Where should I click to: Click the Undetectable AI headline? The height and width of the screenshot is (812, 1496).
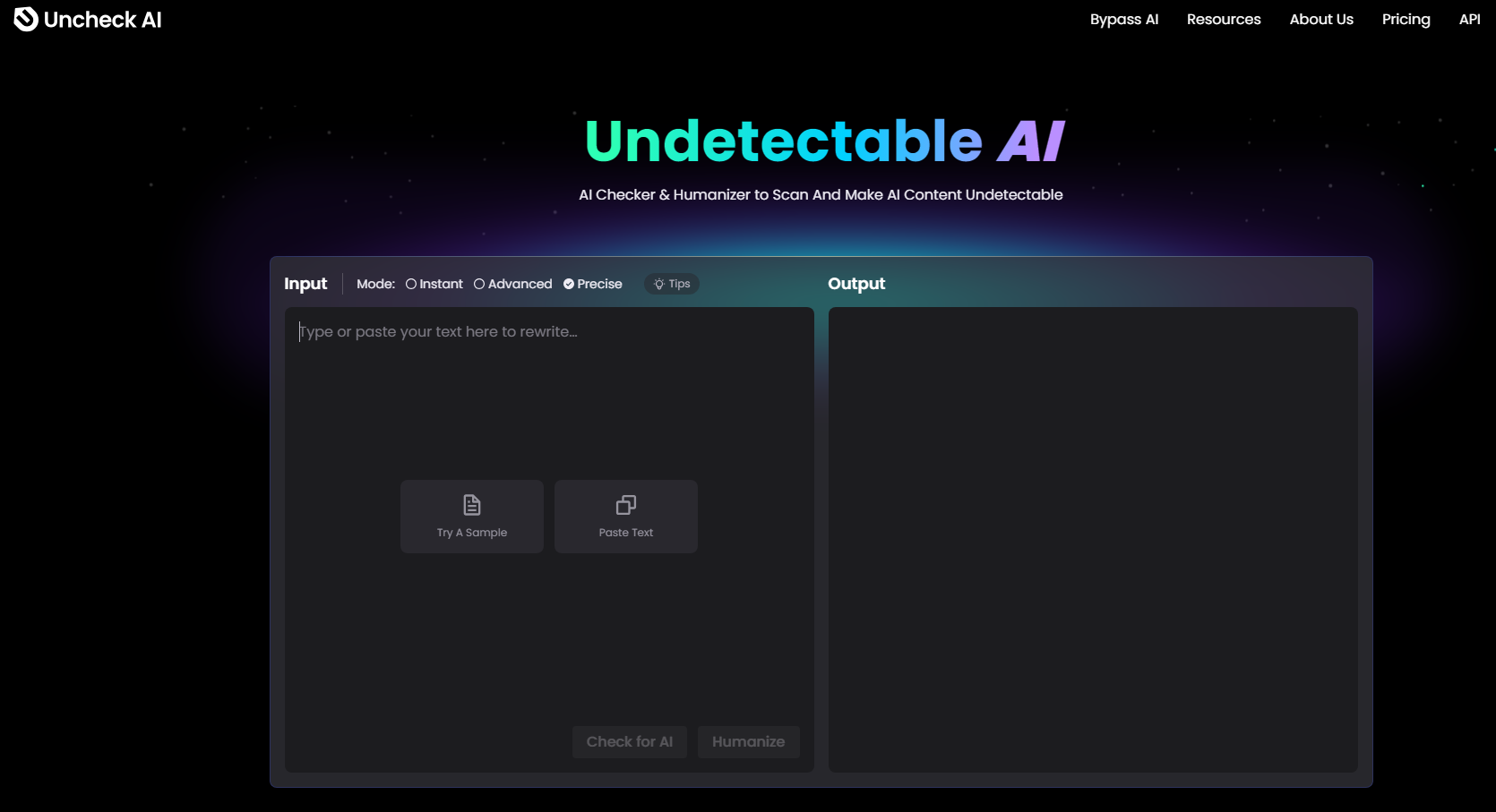point(824,141)
